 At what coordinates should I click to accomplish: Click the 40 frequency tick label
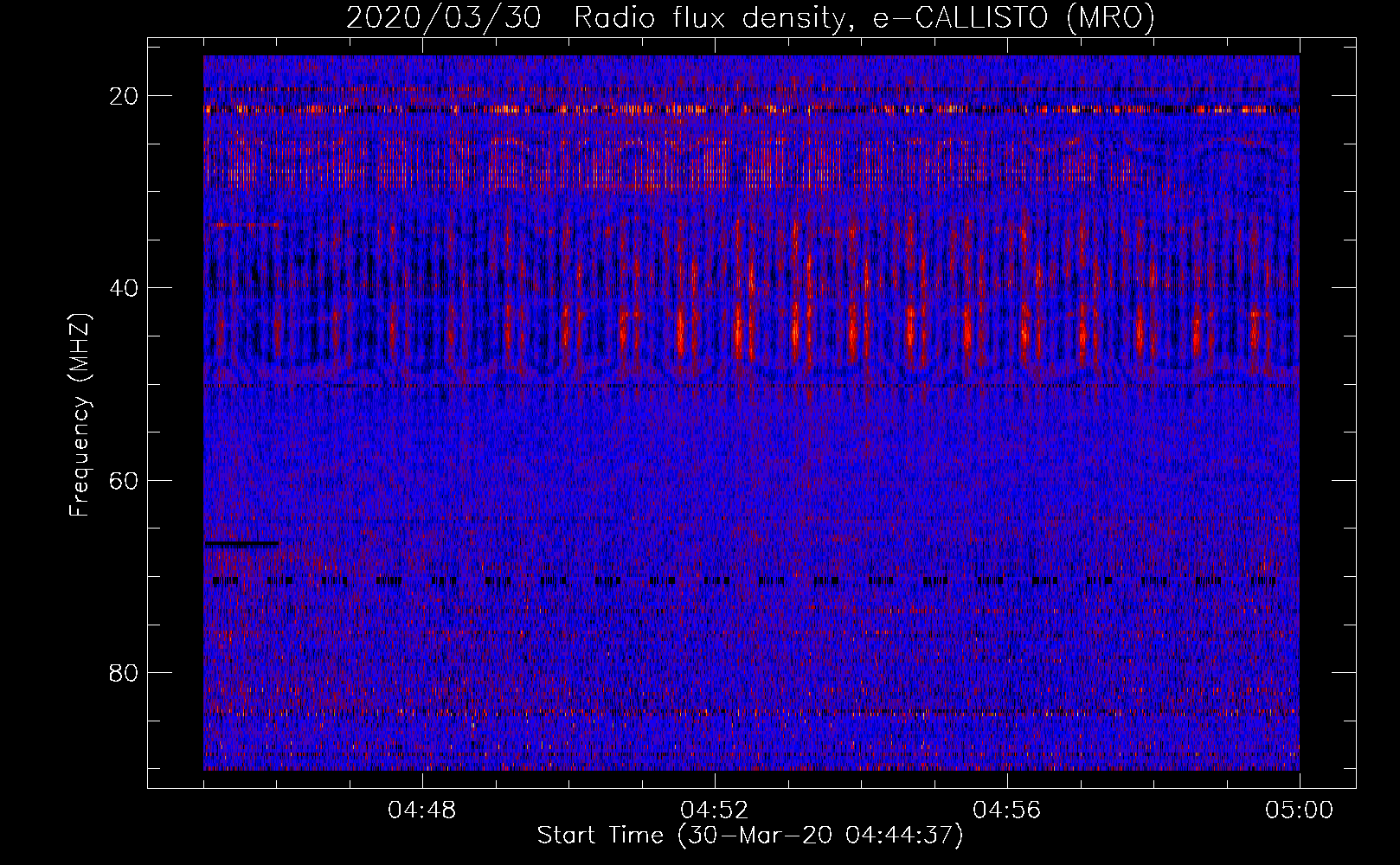click(x=125, y=288)
